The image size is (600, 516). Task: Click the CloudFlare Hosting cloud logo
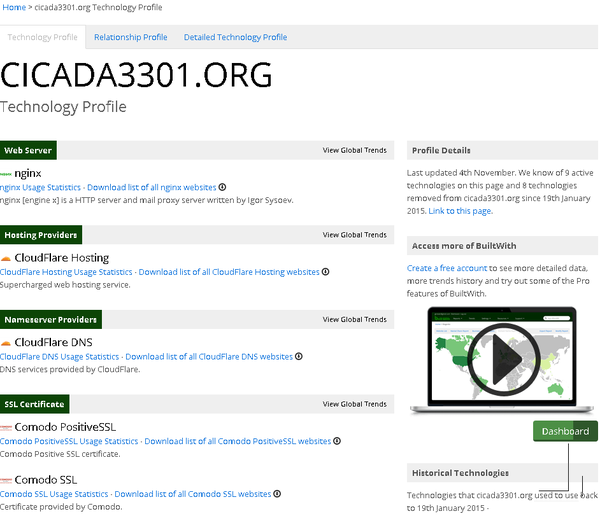tap(6, 259)
